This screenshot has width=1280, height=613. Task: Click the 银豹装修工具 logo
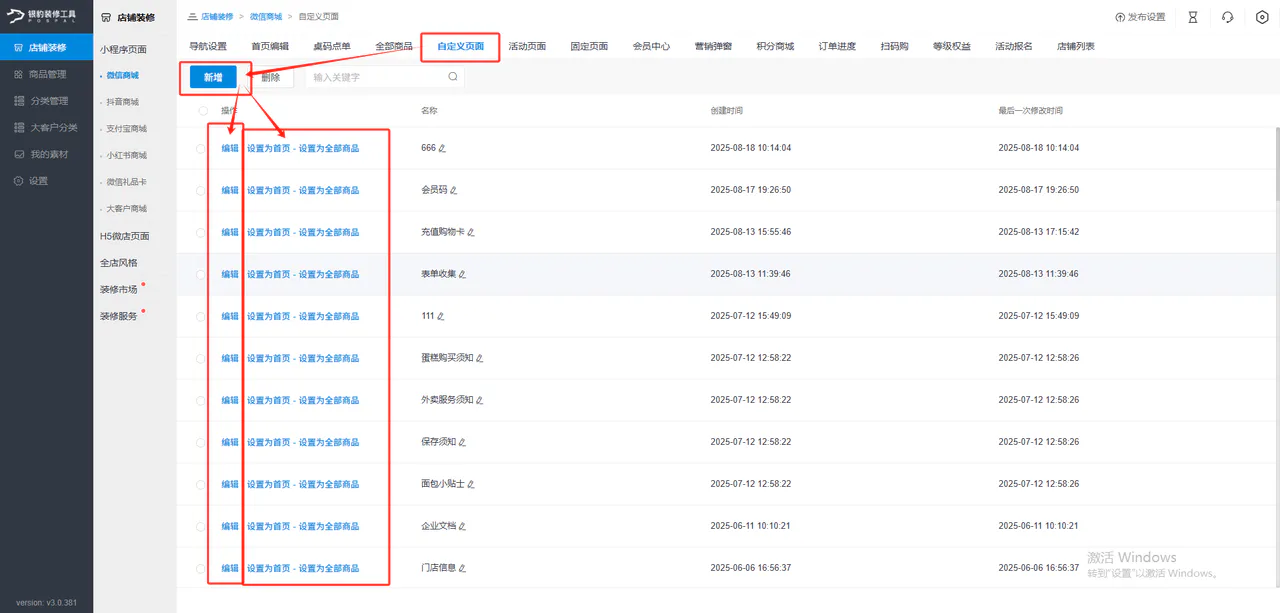point(40,17)
